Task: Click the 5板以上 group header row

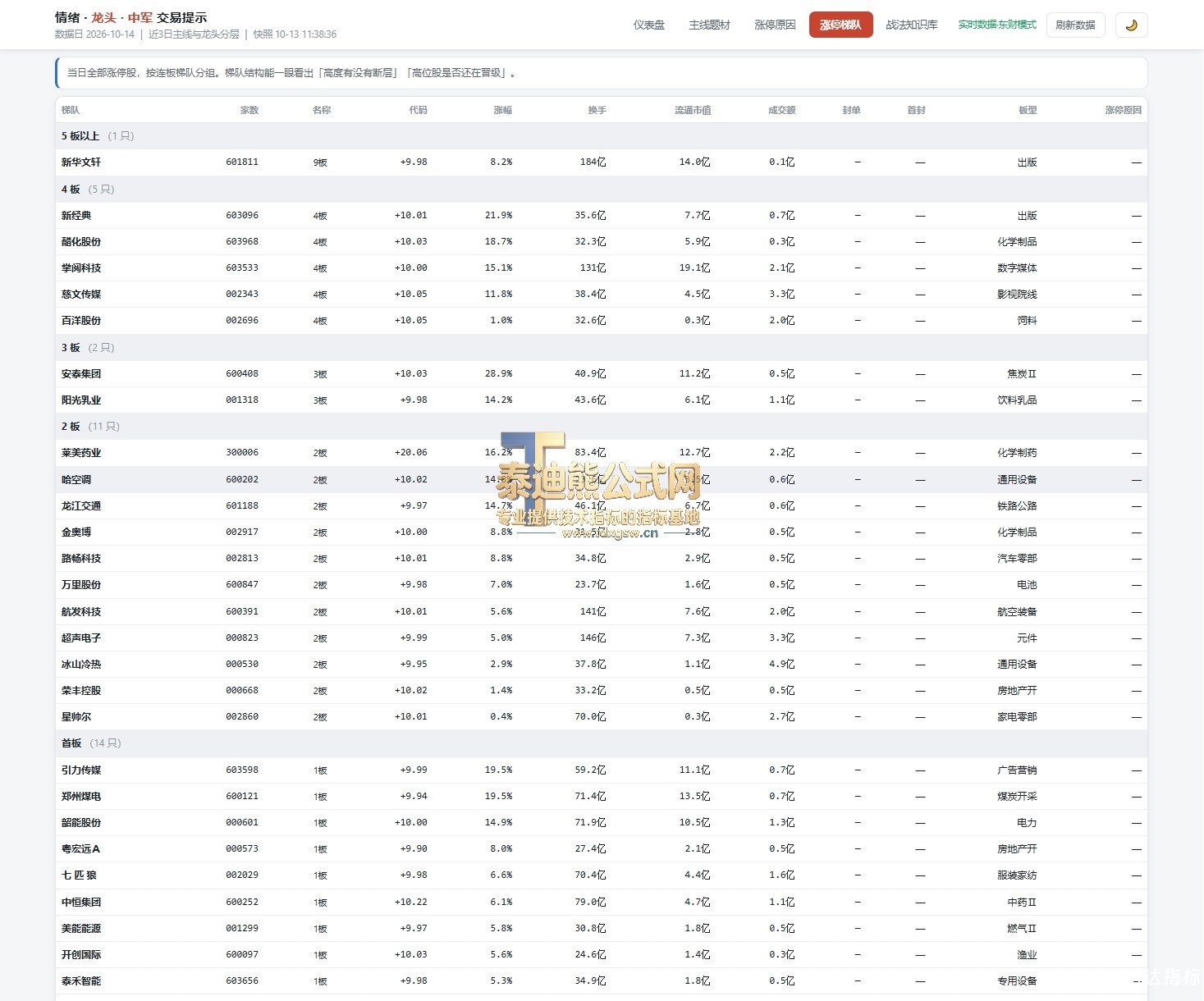Action: click(x=602, y=136)
